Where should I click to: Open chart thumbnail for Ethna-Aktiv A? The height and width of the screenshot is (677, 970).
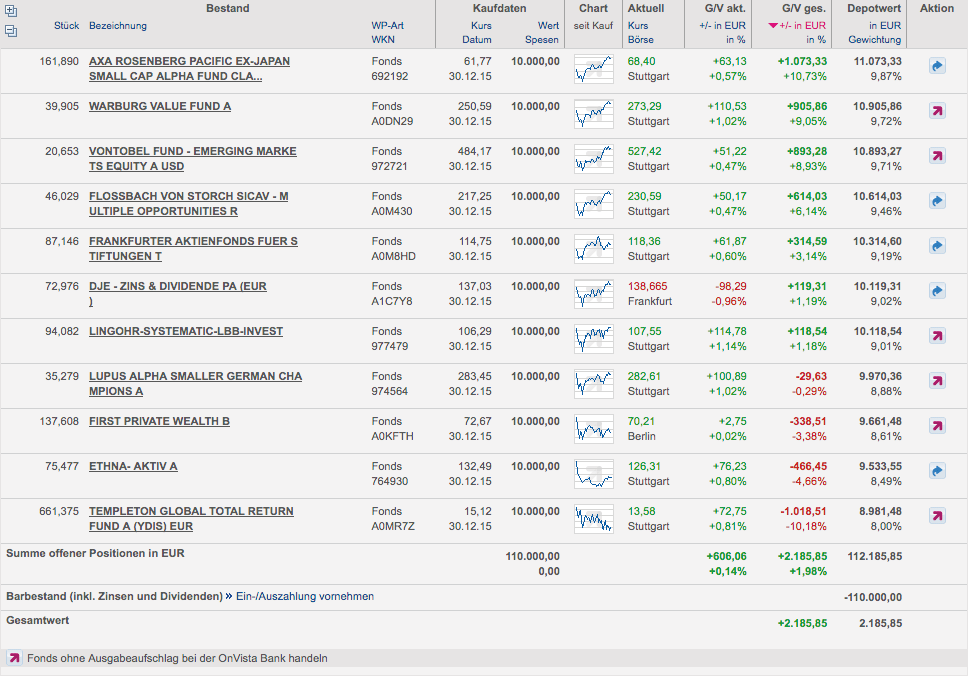594,474
